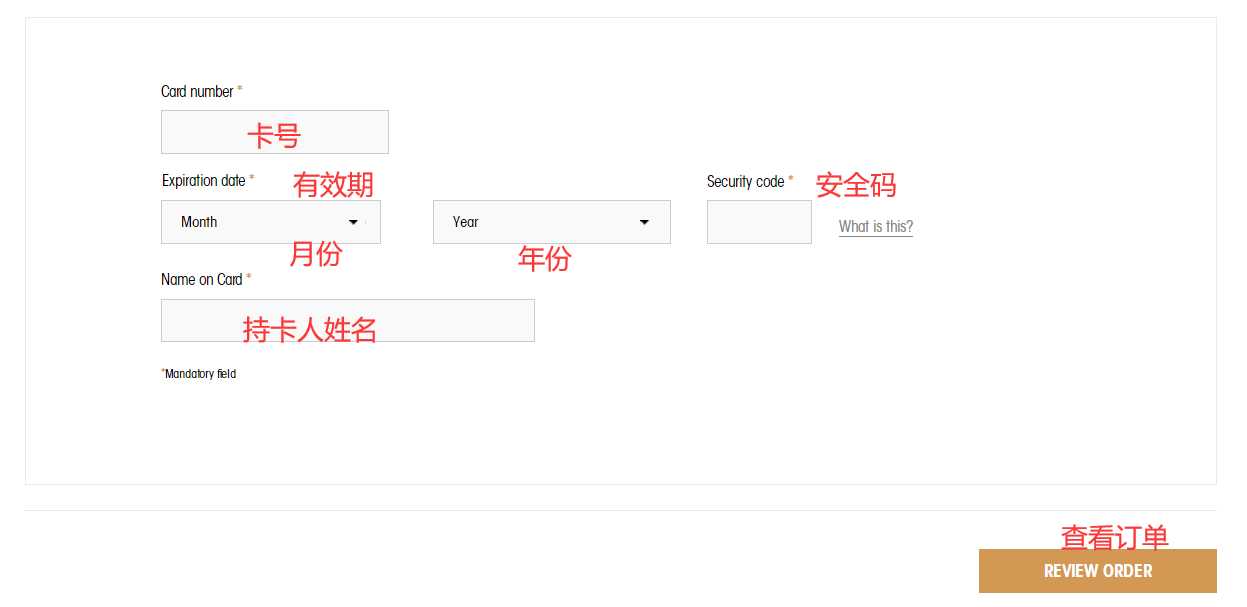This screenshot has width=1247, height=607.
Task: Click the Card number input field
Action: click(x=274, y=132)
